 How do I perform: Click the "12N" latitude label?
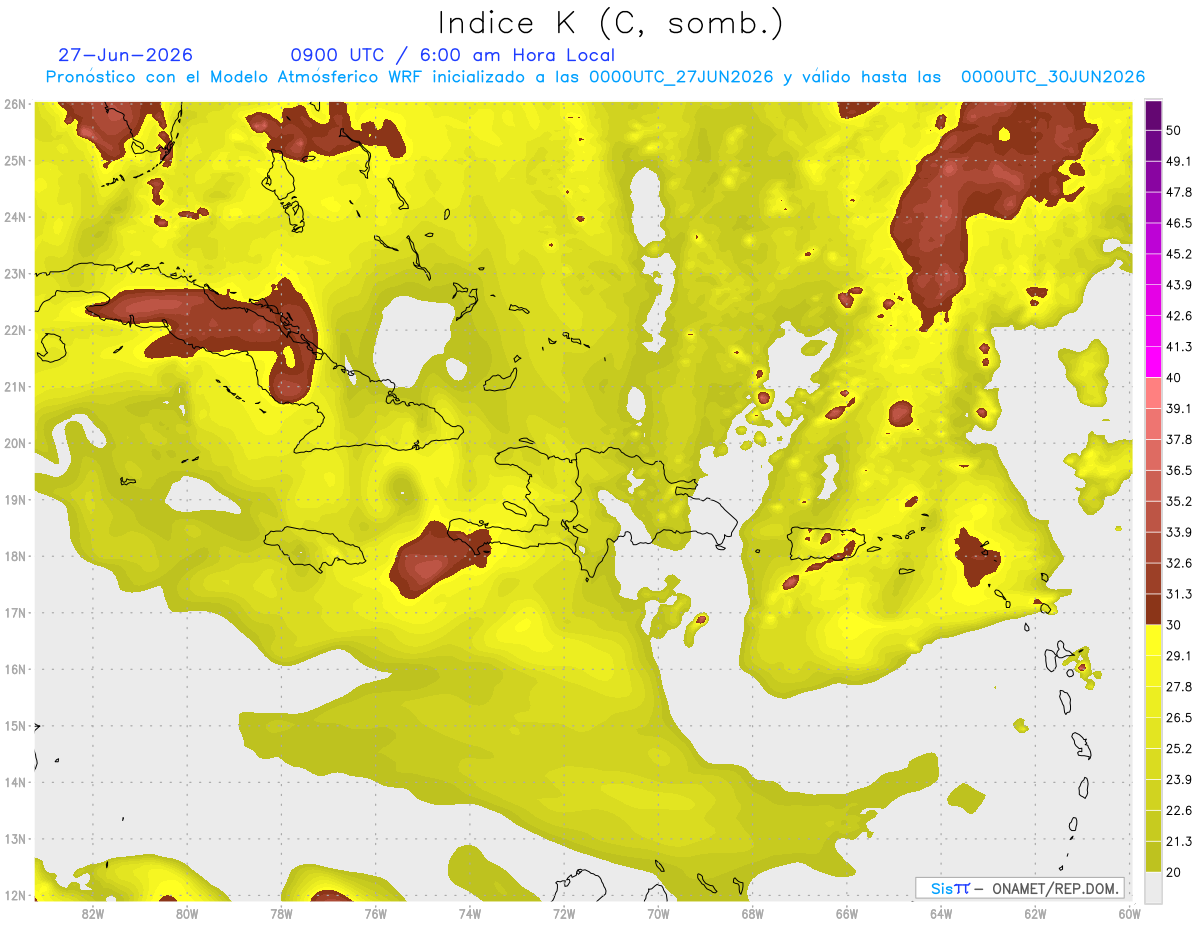pyautogui.click(x=15, y=895)
